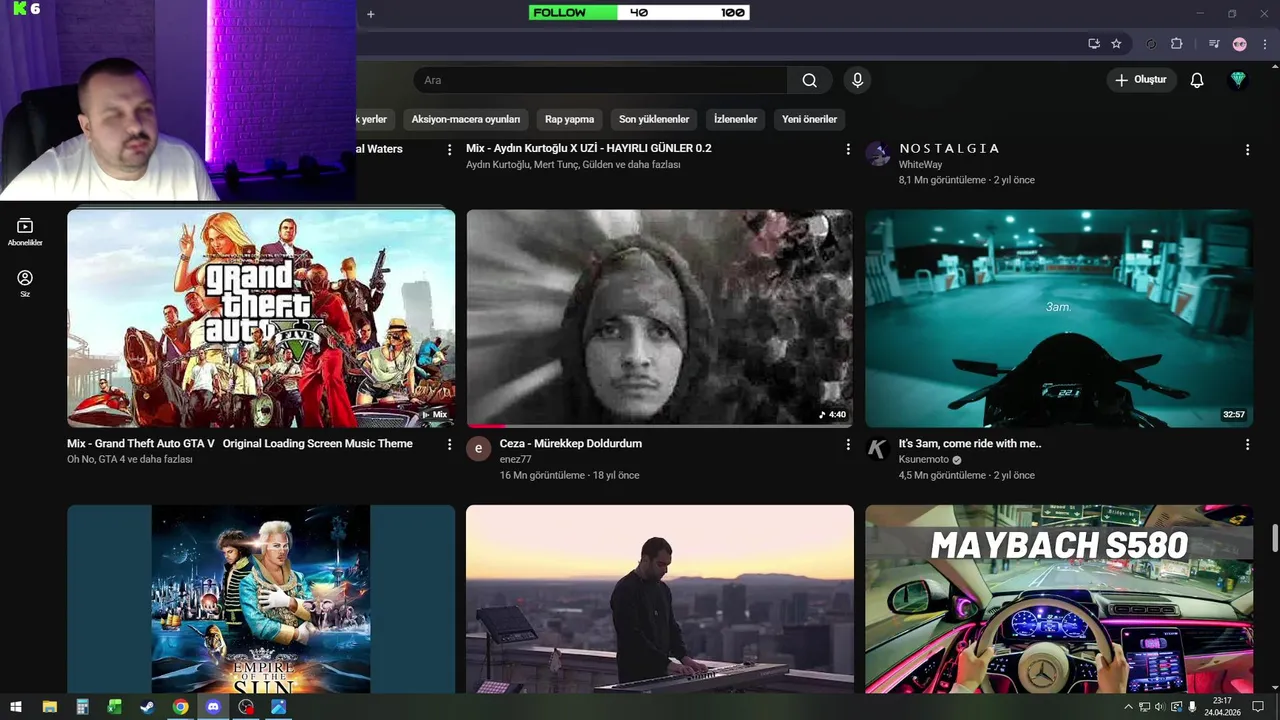This screenshot has height=720, width=1280.
Task: Open the enez77 channel avatar
Action: pyautogui.click(x=478, y=448)
